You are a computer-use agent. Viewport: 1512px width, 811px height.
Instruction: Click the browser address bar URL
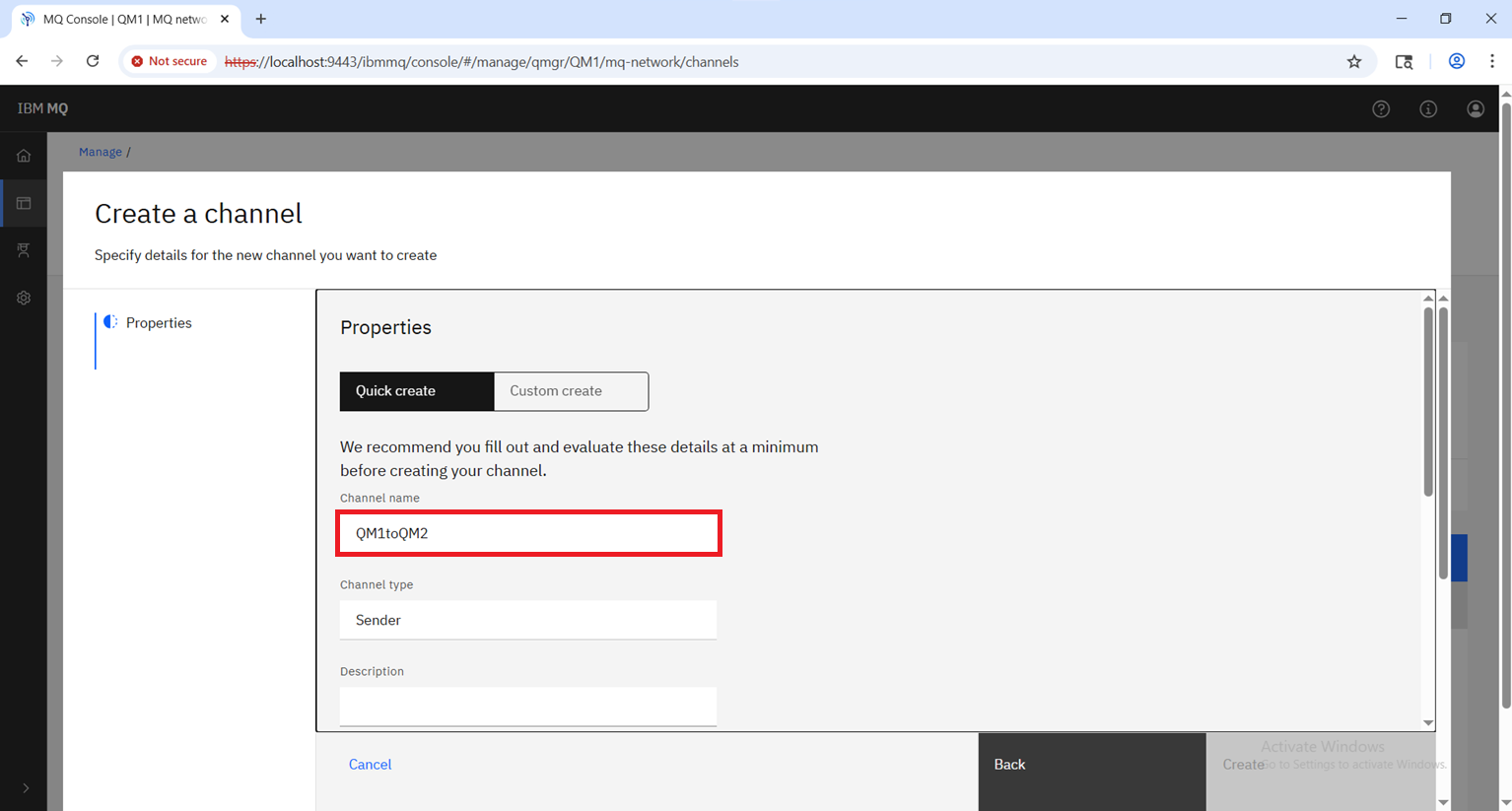(x=482, y=62)
